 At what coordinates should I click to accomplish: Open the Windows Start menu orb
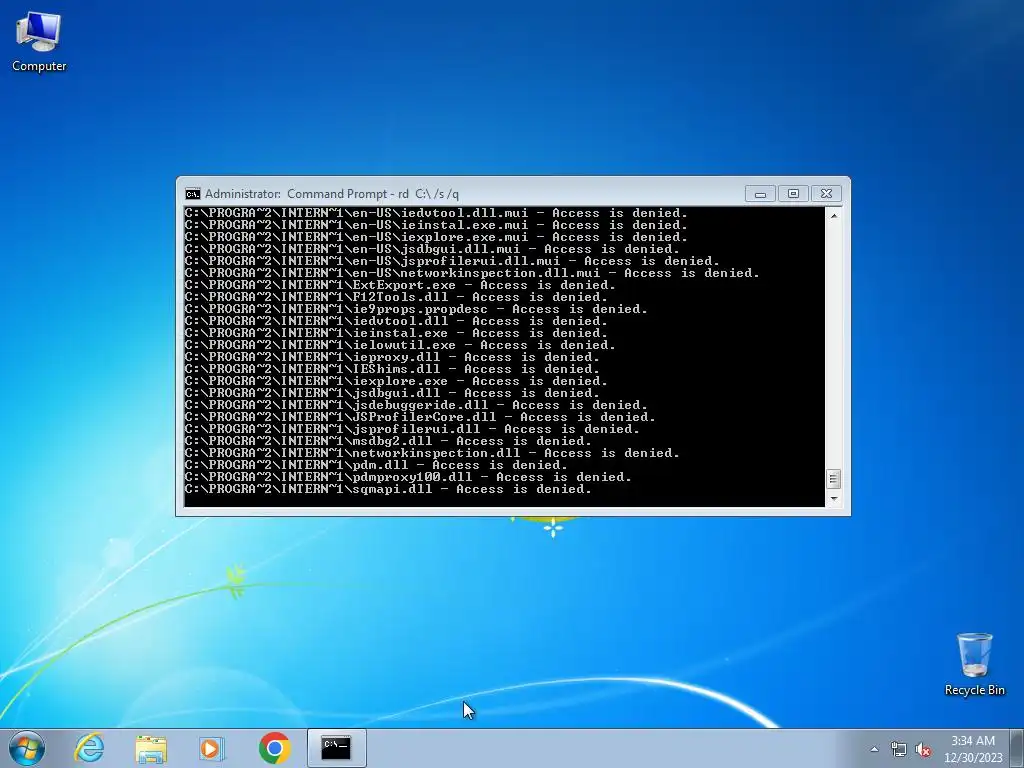click(27, 748)
